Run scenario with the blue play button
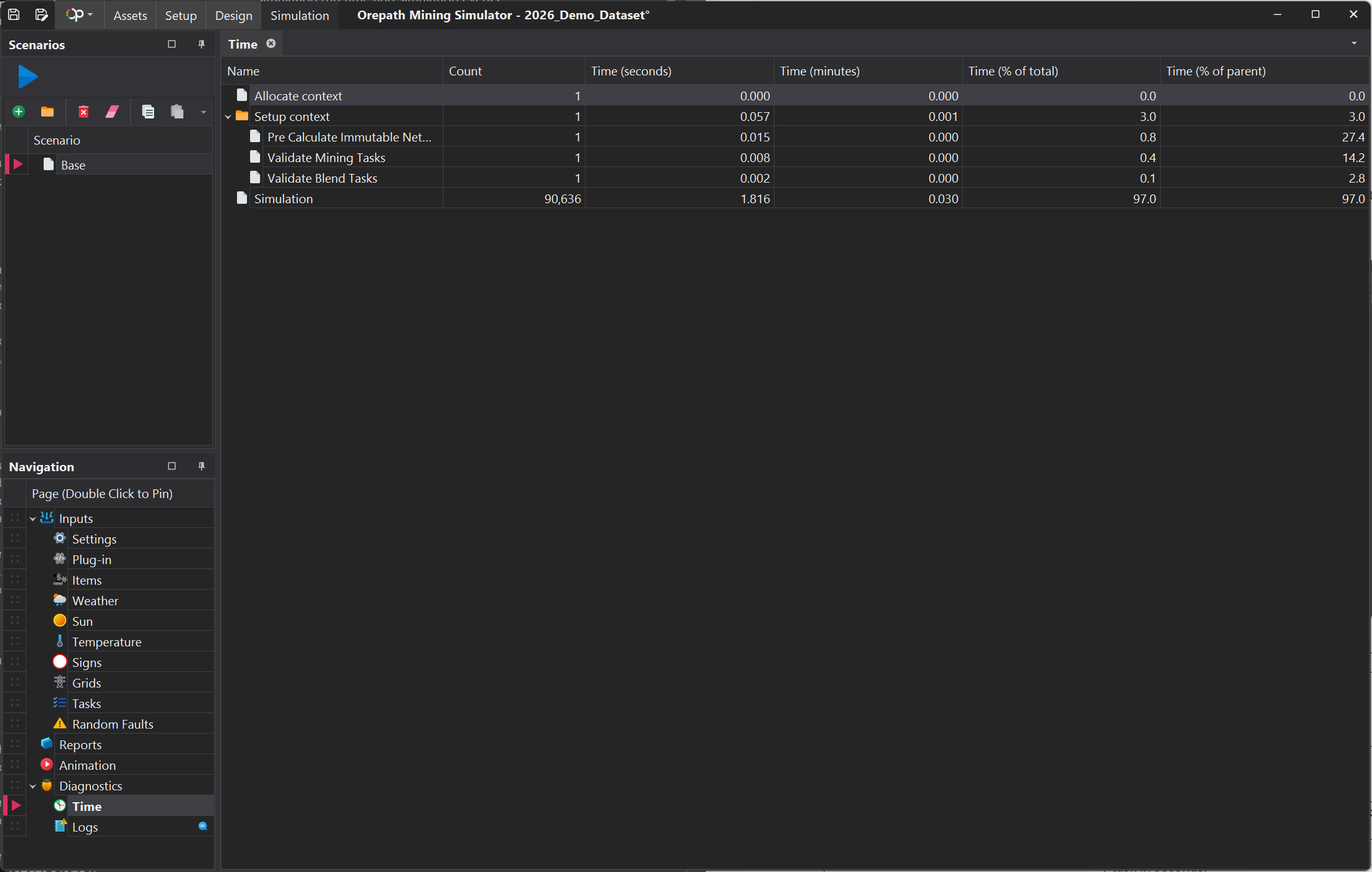The image size is (1372, 872). click(28, 77)
